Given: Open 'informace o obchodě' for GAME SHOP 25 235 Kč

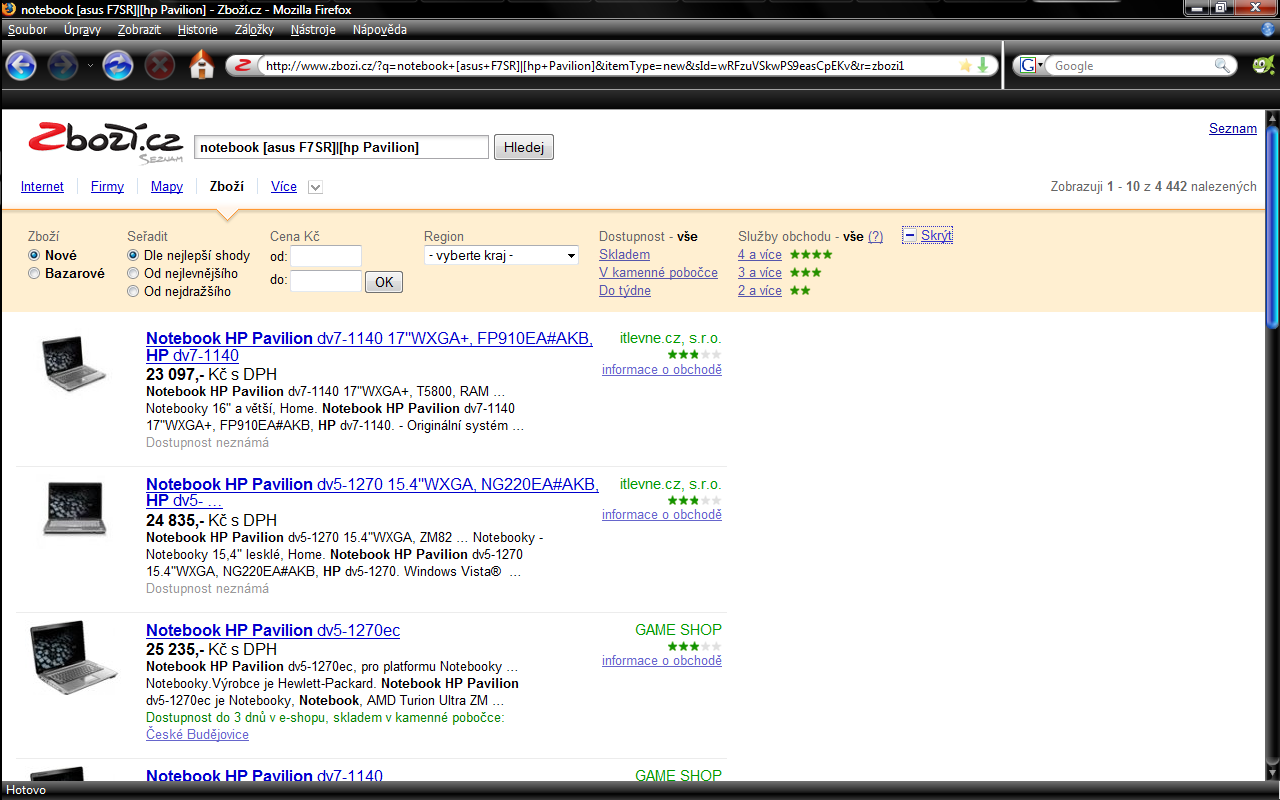Looking at the screenshot, I should pos(662,660).
